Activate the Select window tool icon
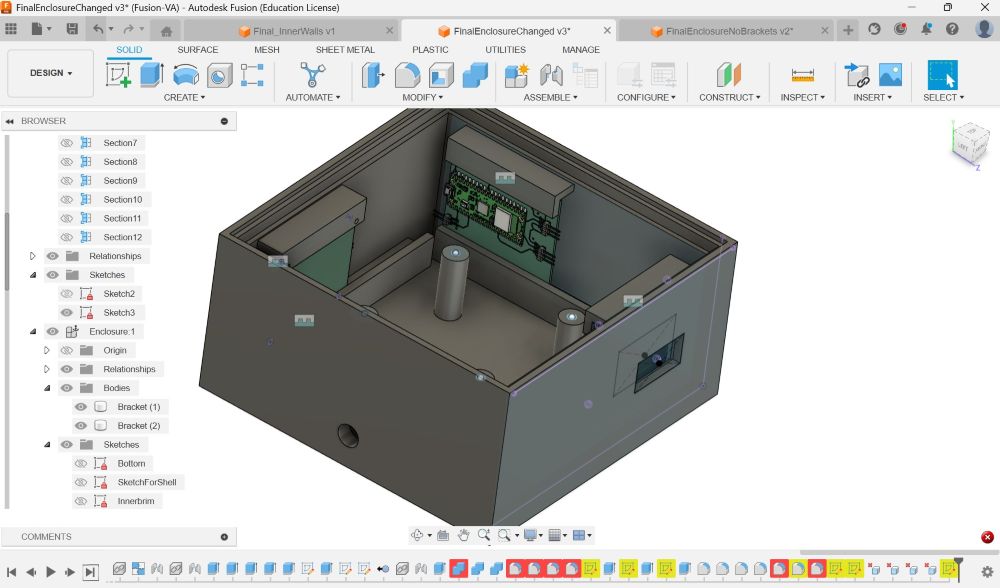 coord(943,75)
